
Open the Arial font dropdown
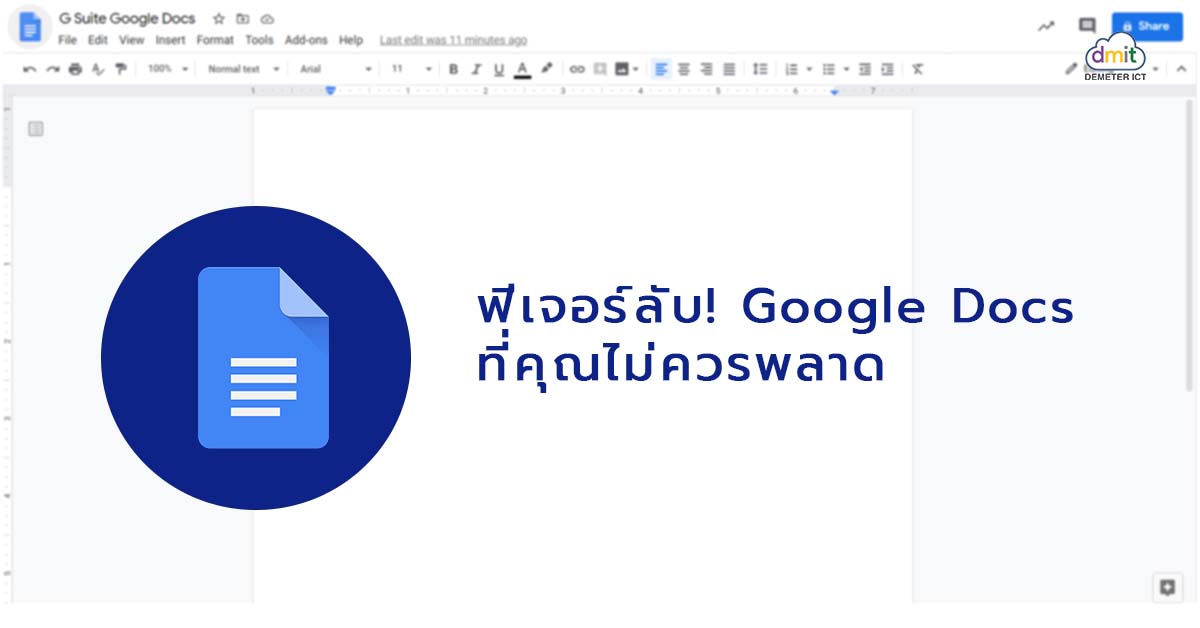coord(335,69)
